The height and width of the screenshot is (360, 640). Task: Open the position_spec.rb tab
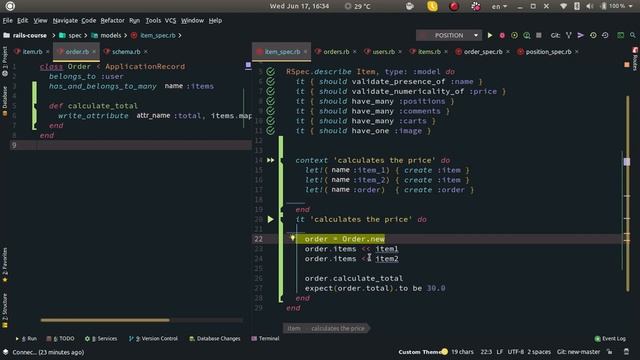(548, 52)
